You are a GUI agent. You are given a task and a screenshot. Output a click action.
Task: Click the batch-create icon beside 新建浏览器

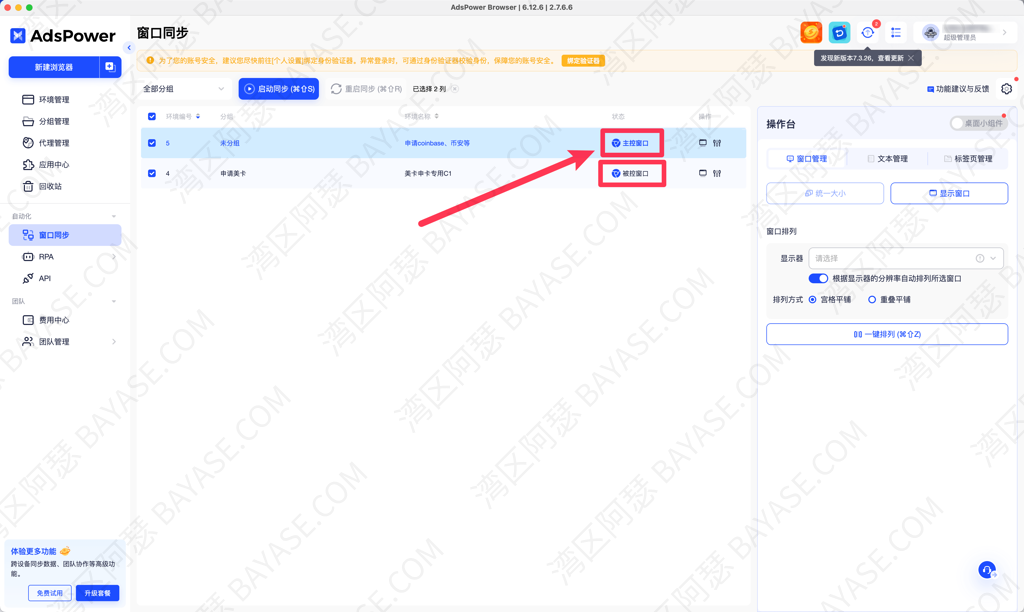tap(110, 67)
